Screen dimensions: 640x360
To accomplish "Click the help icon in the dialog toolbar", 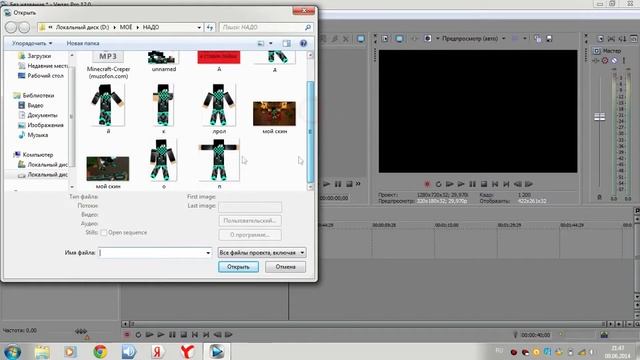I will (x=303, y=43).
